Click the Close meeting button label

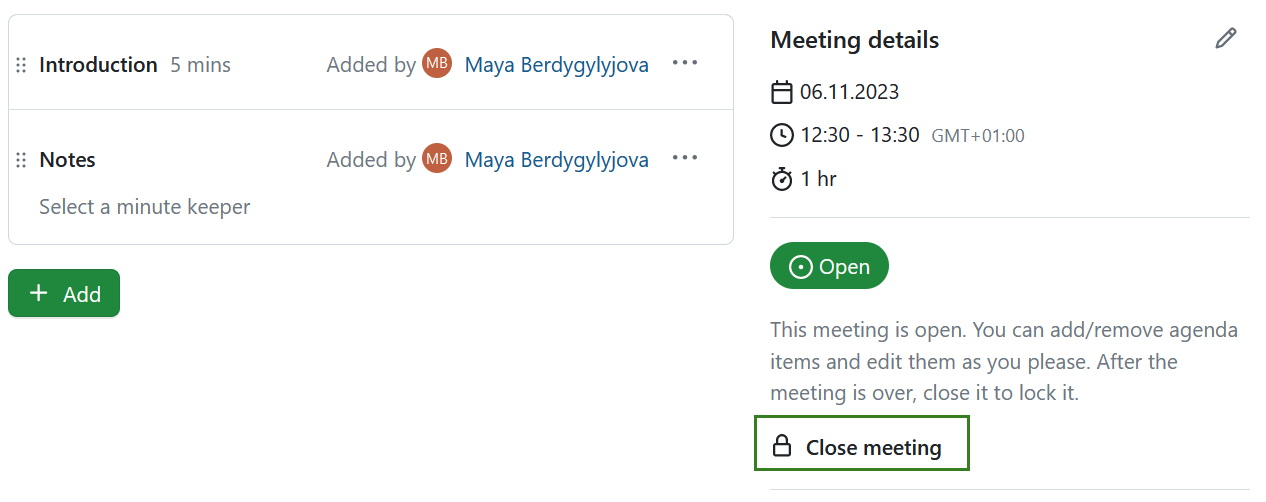pyautogui.click(x=873, y=448)
